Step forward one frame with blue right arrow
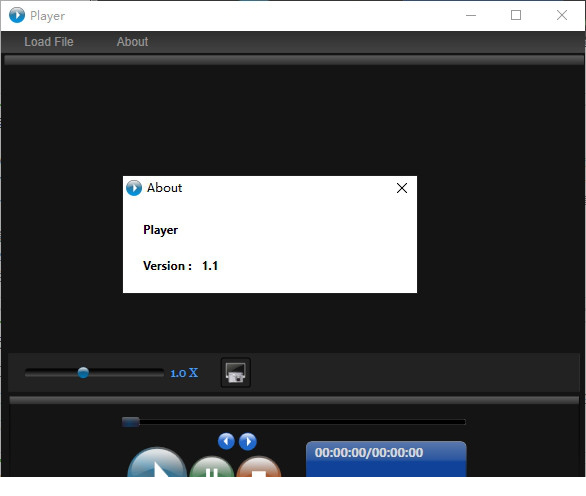The height and width of the screenshot is (496, 586). pos(248,441)
